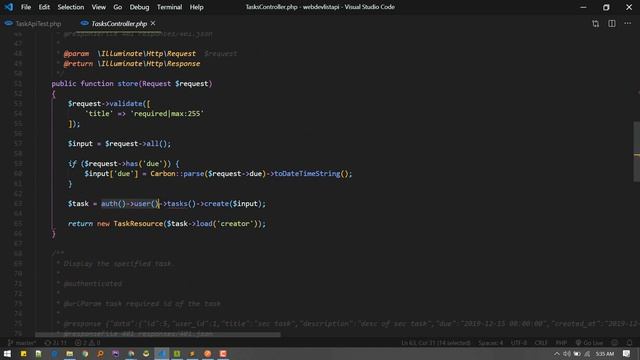
Task: Open the View menu
Action: (x=98, y=7)
